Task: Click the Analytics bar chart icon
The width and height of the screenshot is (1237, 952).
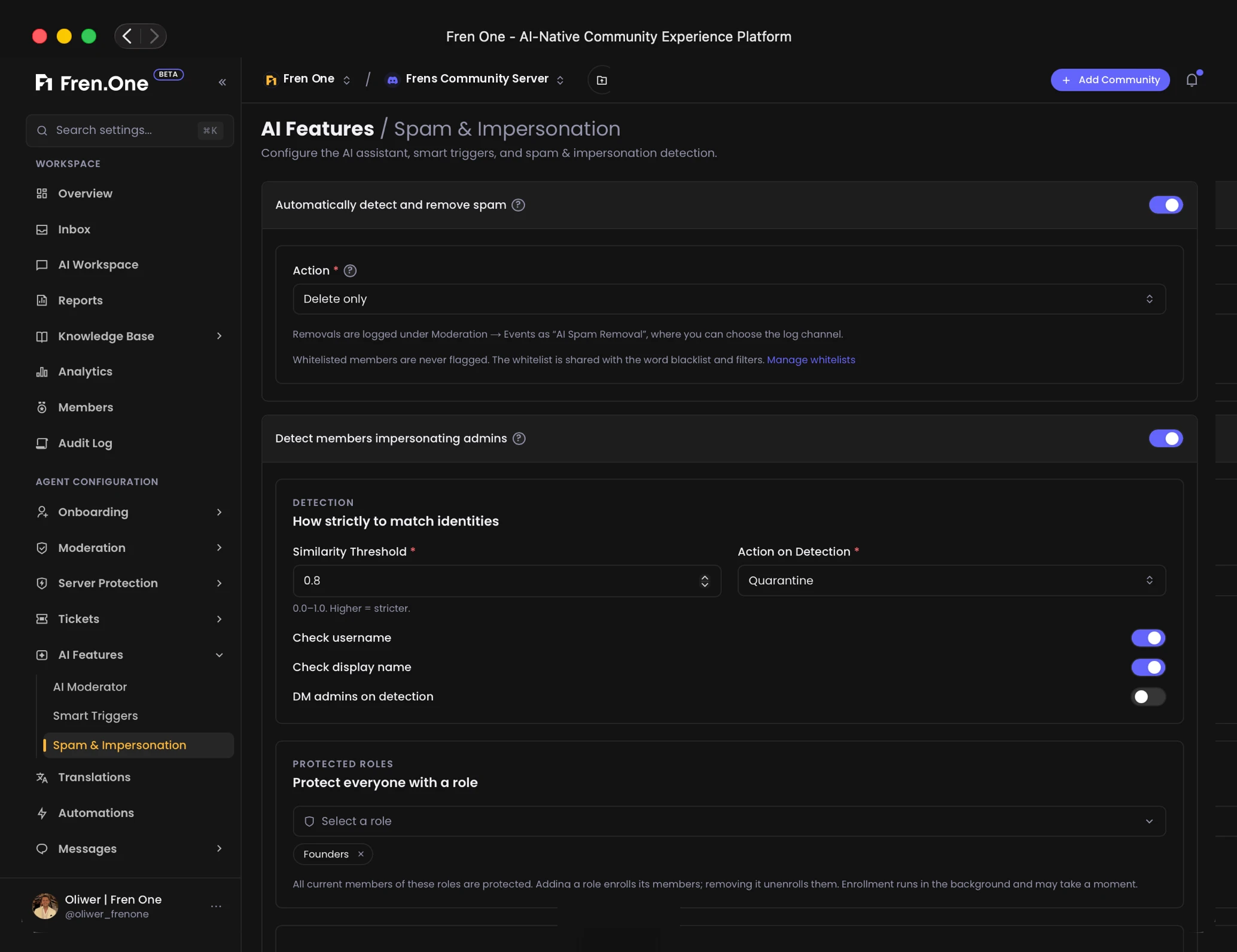Action: [x=42, y=371]
